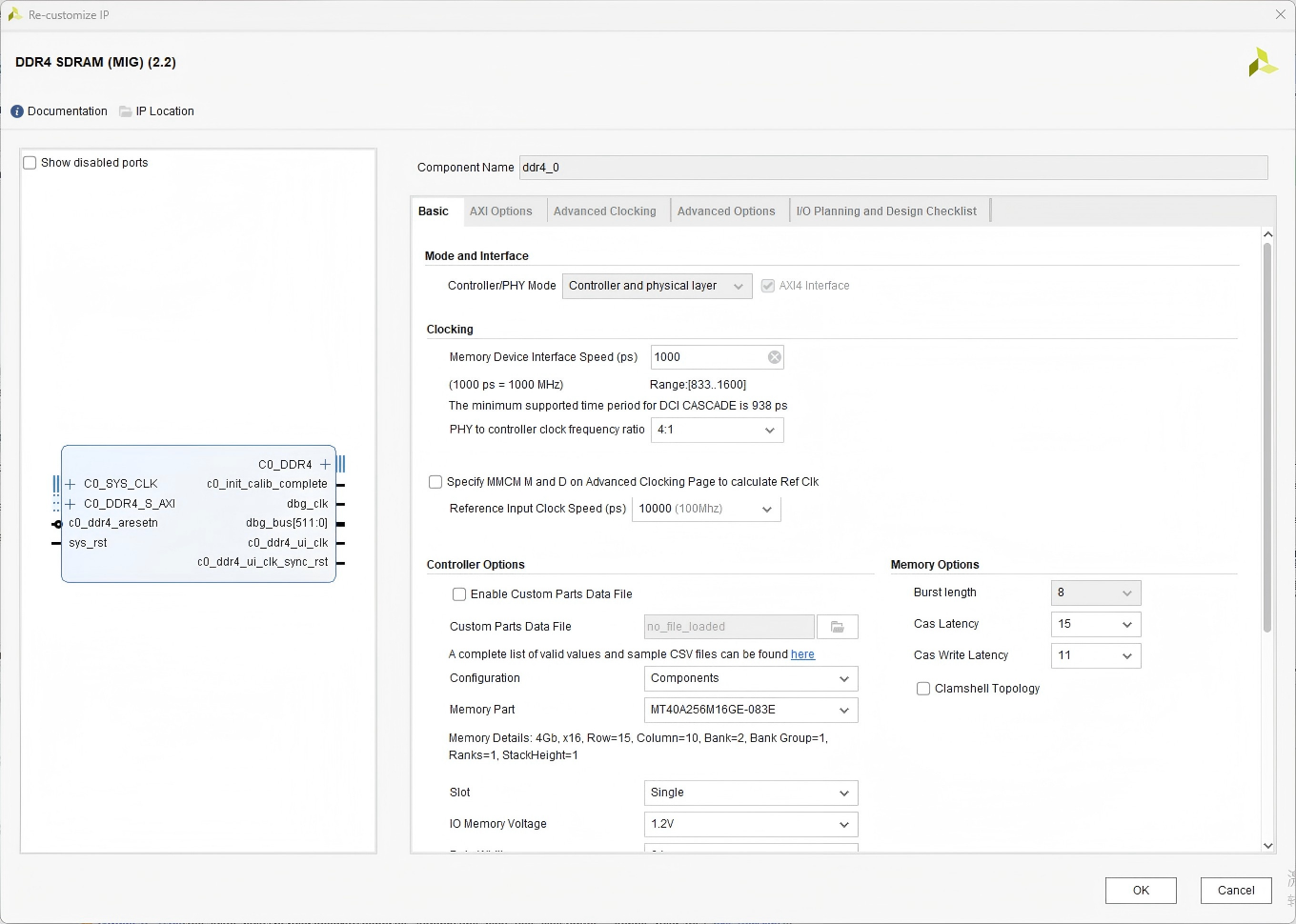Open the Cas Write Latency dropdown
Image resolution: width=1296 pixels, height=924 pixels.
tap(1096, 655)
